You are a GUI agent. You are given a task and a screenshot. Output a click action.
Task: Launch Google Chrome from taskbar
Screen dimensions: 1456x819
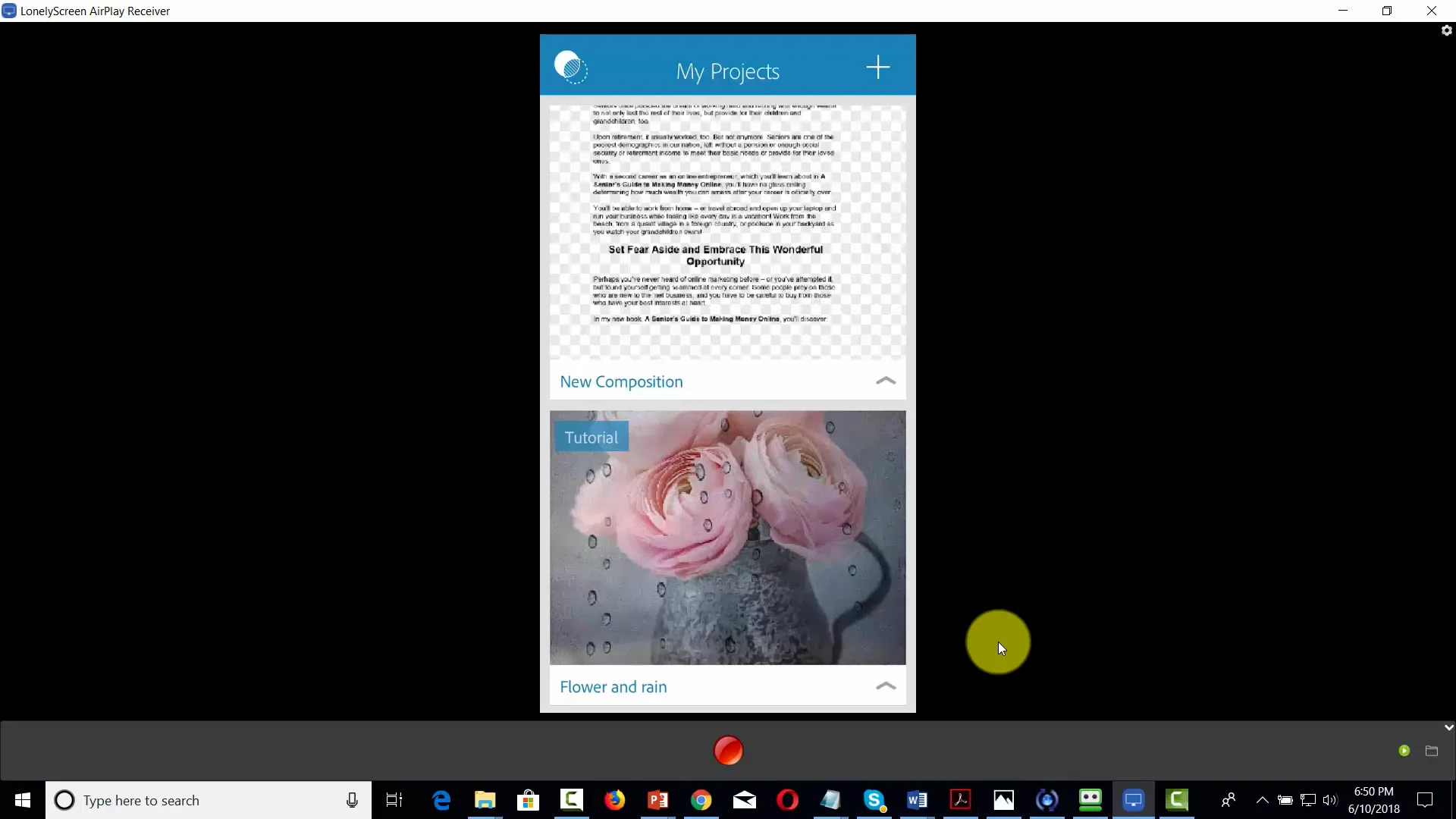coord(701,800)
